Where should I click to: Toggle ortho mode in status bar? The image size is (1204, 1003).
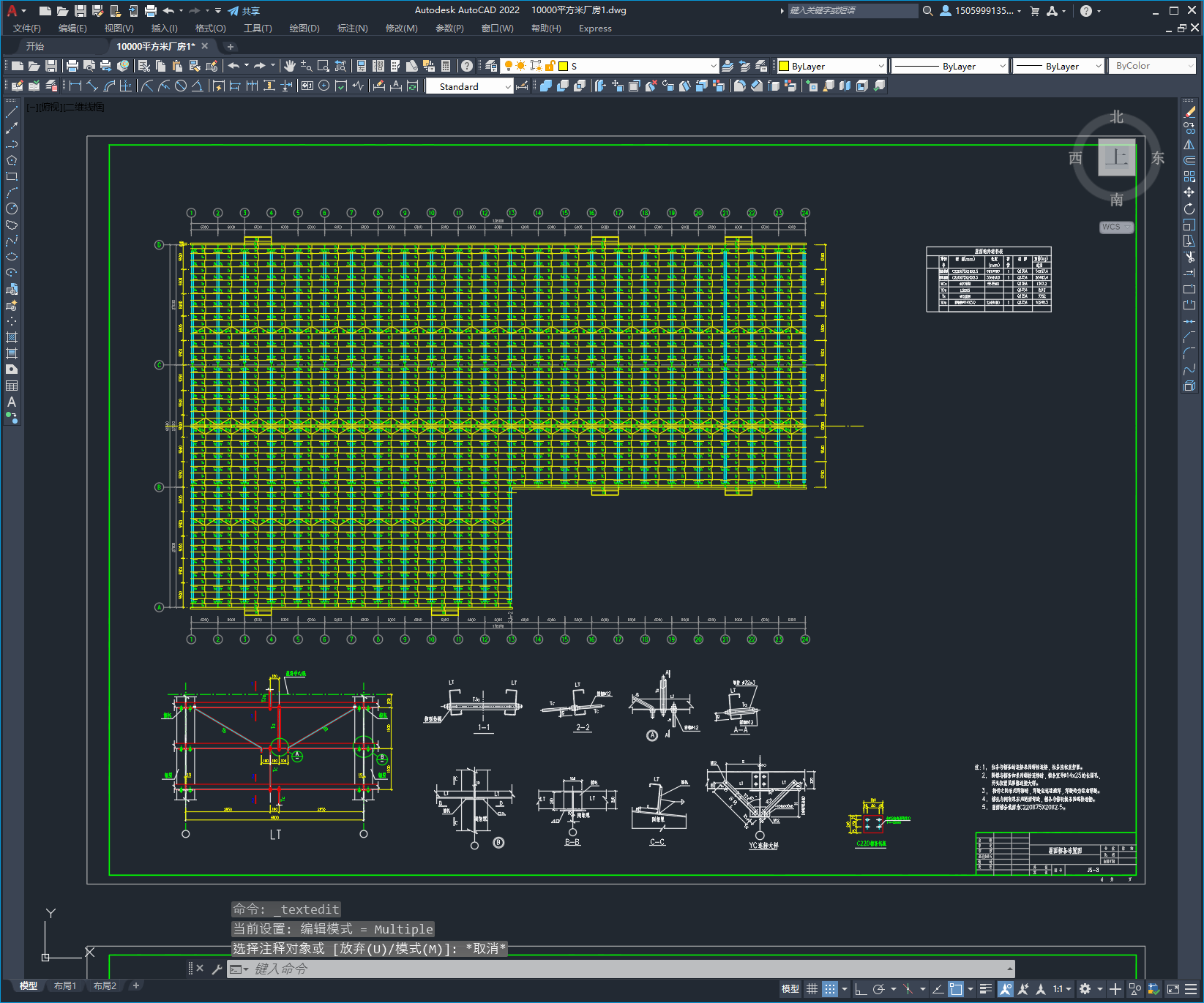[x=861, y=989]
